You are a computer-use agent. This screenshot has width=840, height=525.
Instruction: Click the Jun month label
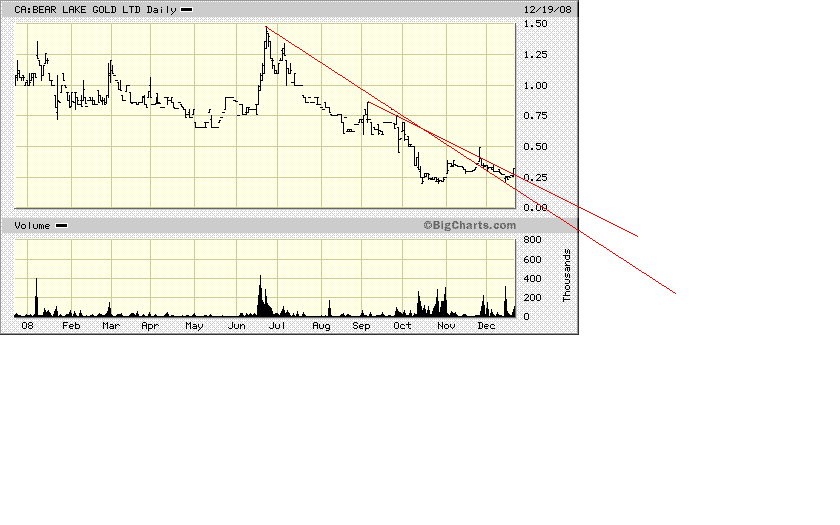tap(236, 326)
